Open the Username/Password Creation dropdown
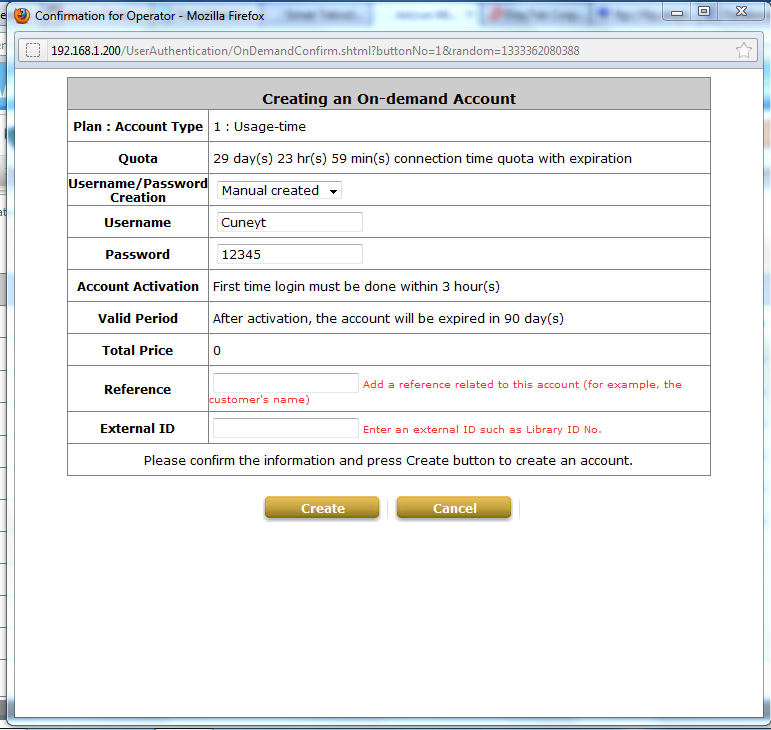Screen dimensions: 771x730 [279, 190]
